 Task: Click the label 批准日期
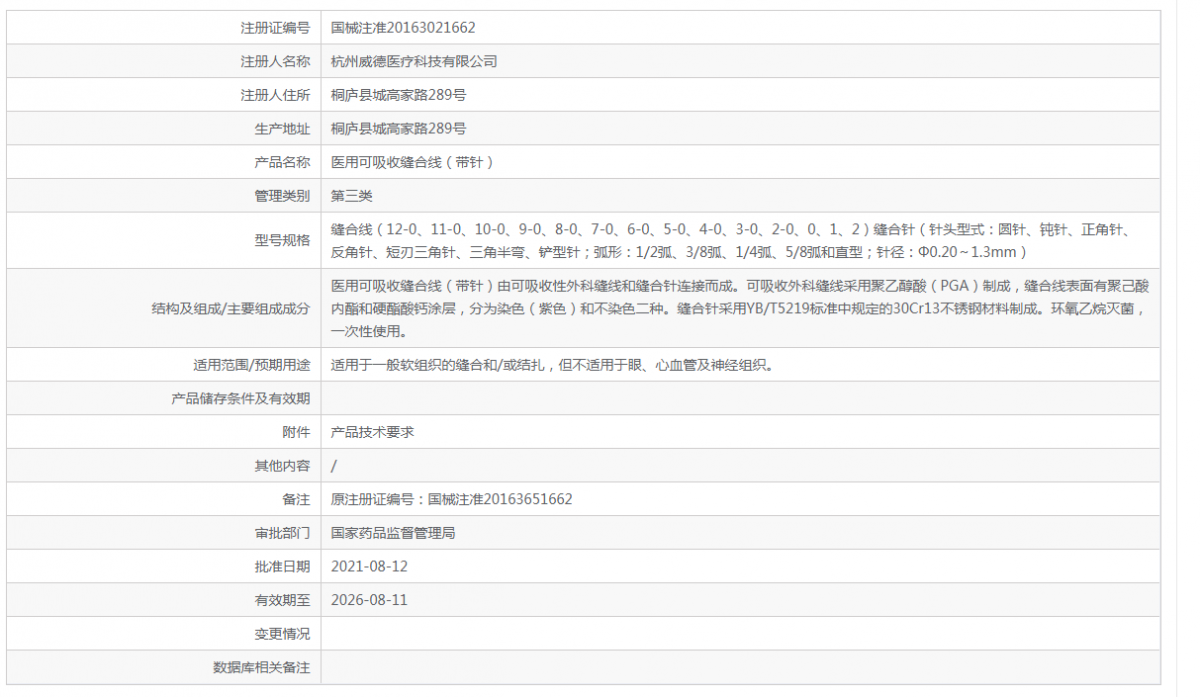(x=283, y=566)
